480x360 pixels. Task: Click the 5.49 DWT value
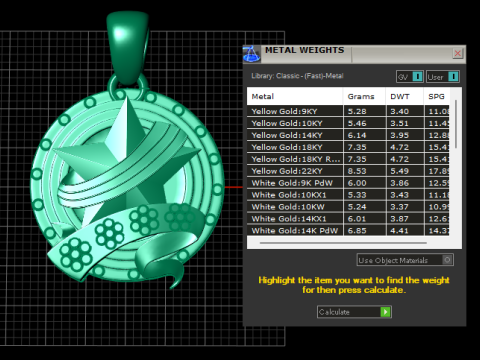pyautogui.click(x=399, y=171)
